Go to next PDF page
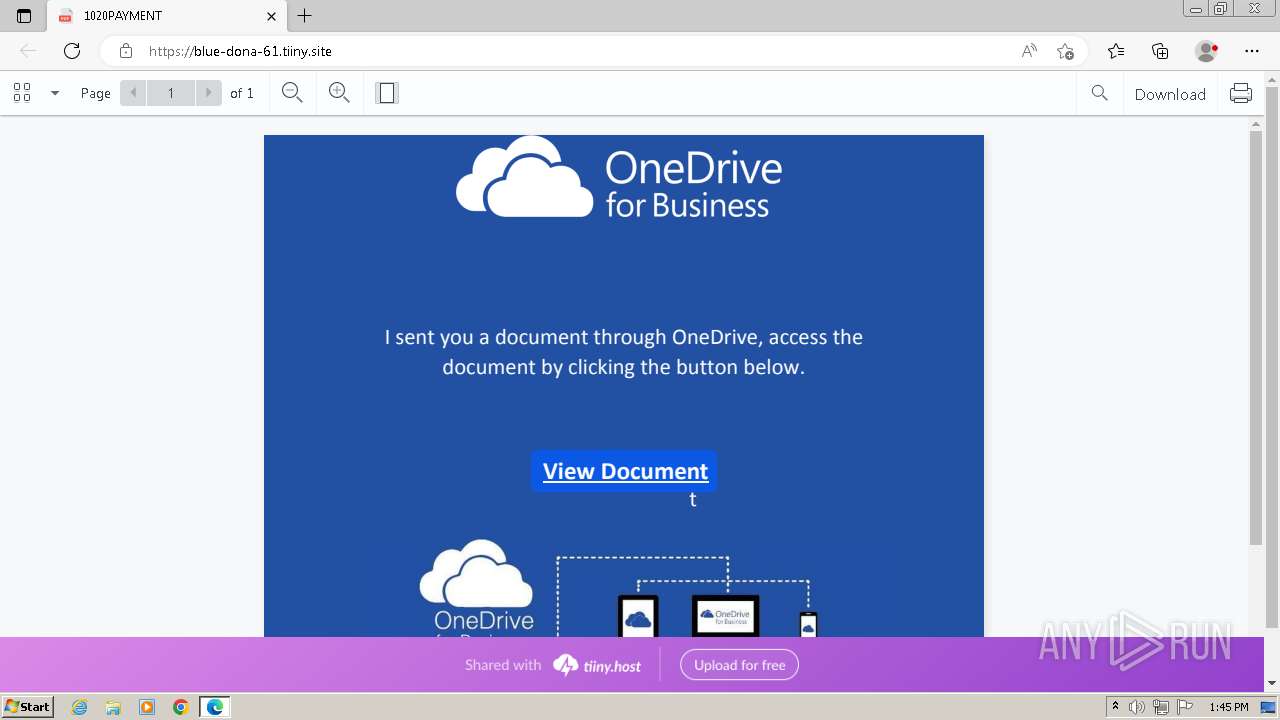 point(208,93)
